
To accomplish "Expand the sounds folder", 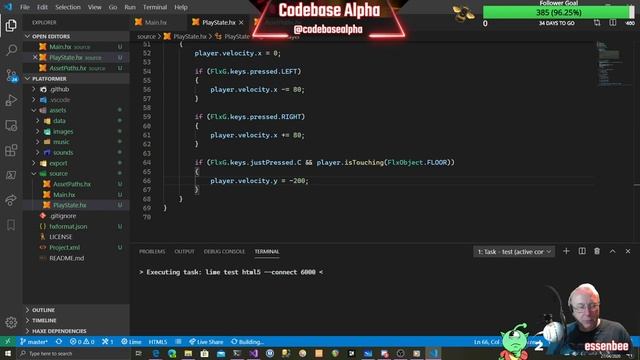I will pos(38,152).
